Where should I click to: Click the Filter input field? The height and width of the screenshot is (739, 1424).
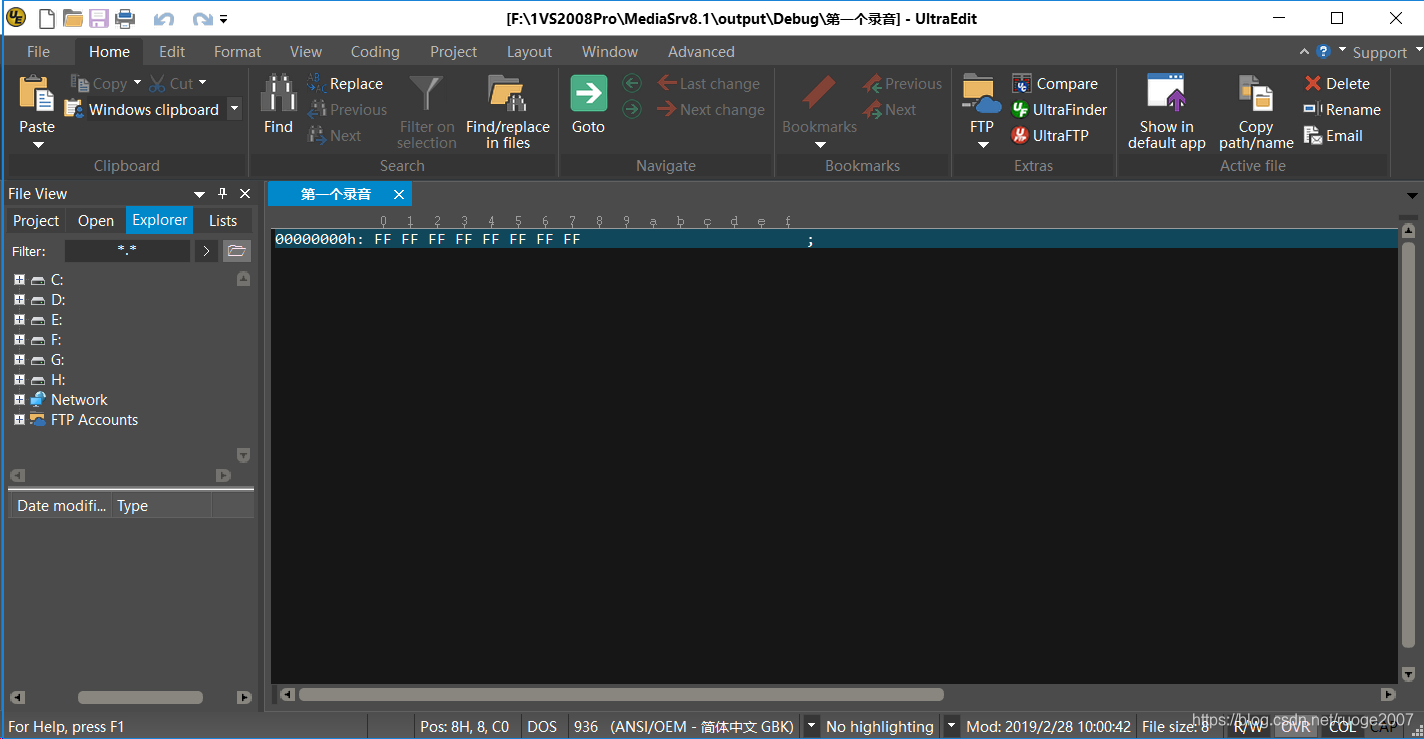(x=127, y=251)
